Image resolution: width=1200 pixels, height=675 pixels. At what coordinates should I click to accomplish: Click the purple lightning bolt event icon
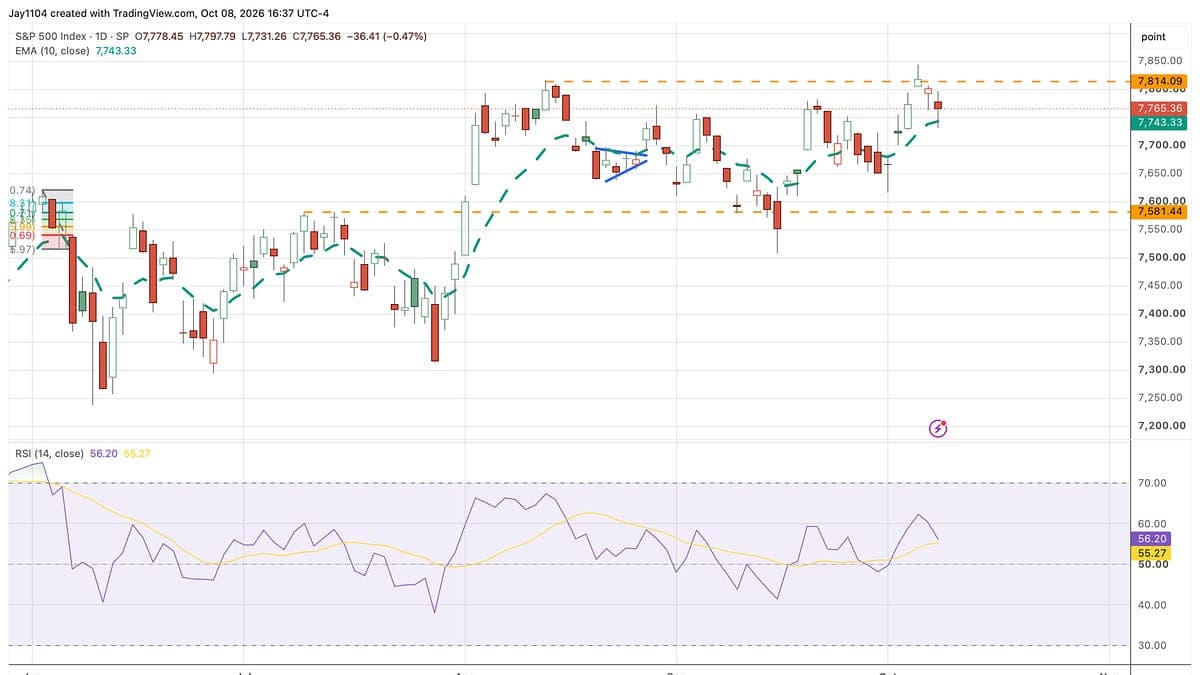point(938,428)
